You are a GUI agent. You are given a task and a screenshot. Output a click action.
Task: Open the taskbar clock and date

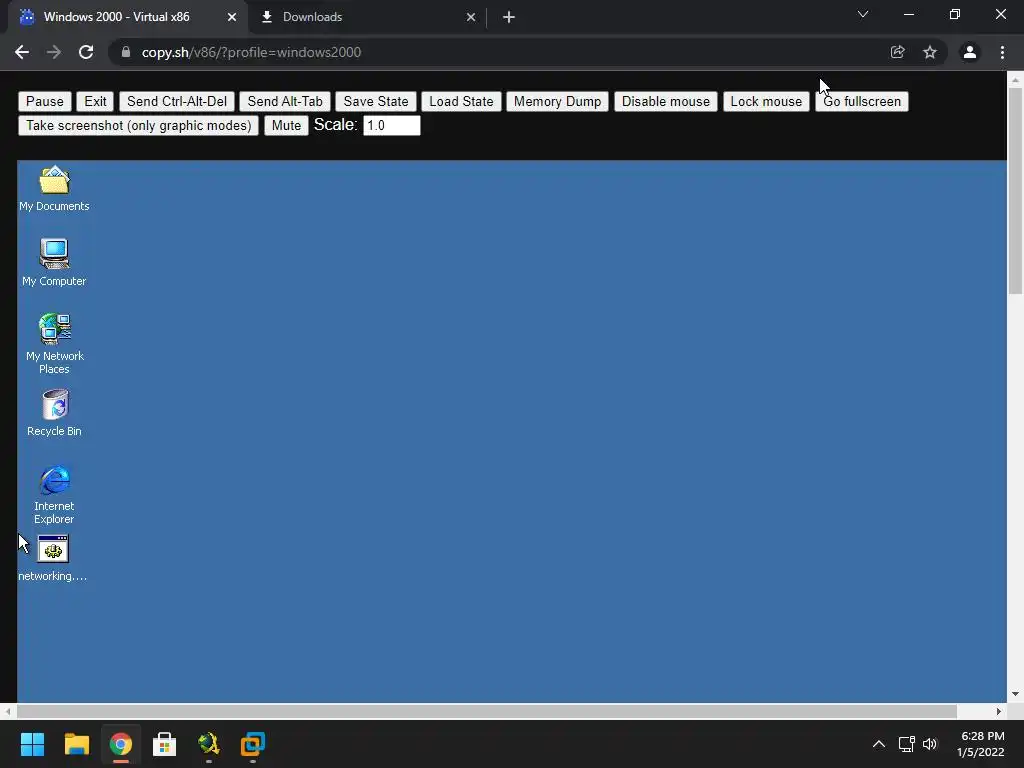point(981,744)
